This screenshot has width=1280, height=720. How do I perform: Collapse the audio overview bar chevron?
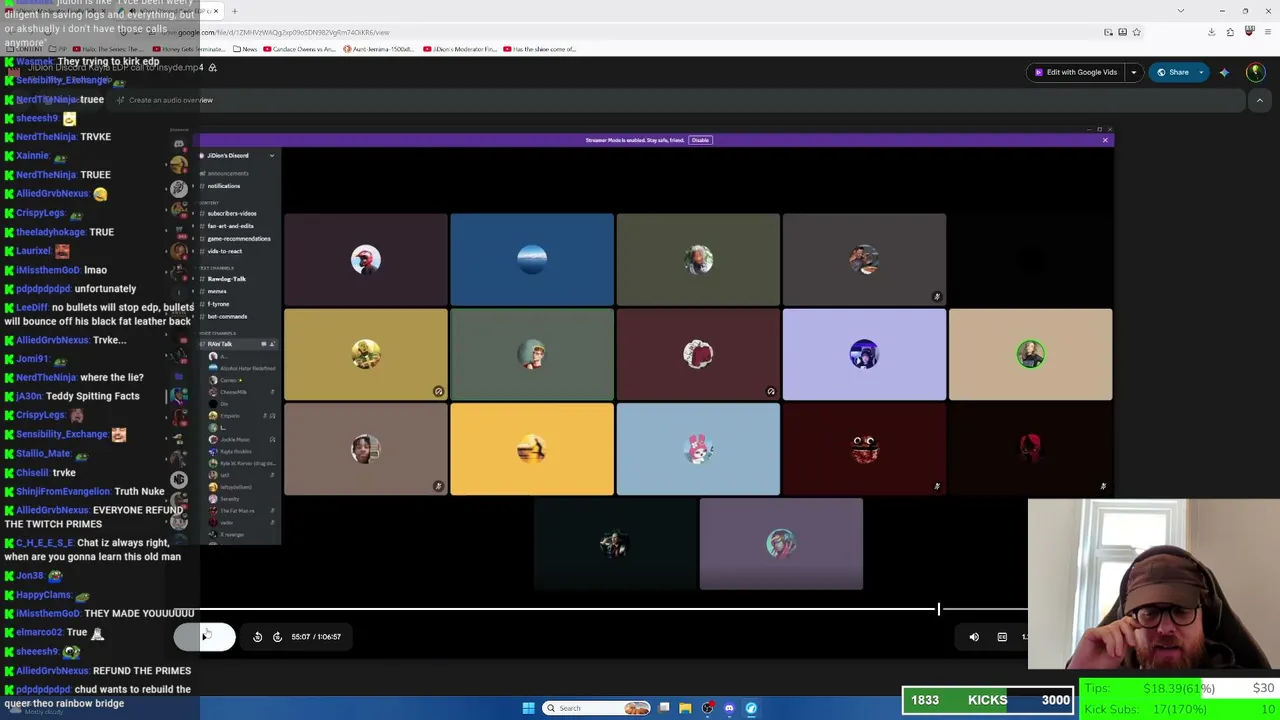(1259, 100)
